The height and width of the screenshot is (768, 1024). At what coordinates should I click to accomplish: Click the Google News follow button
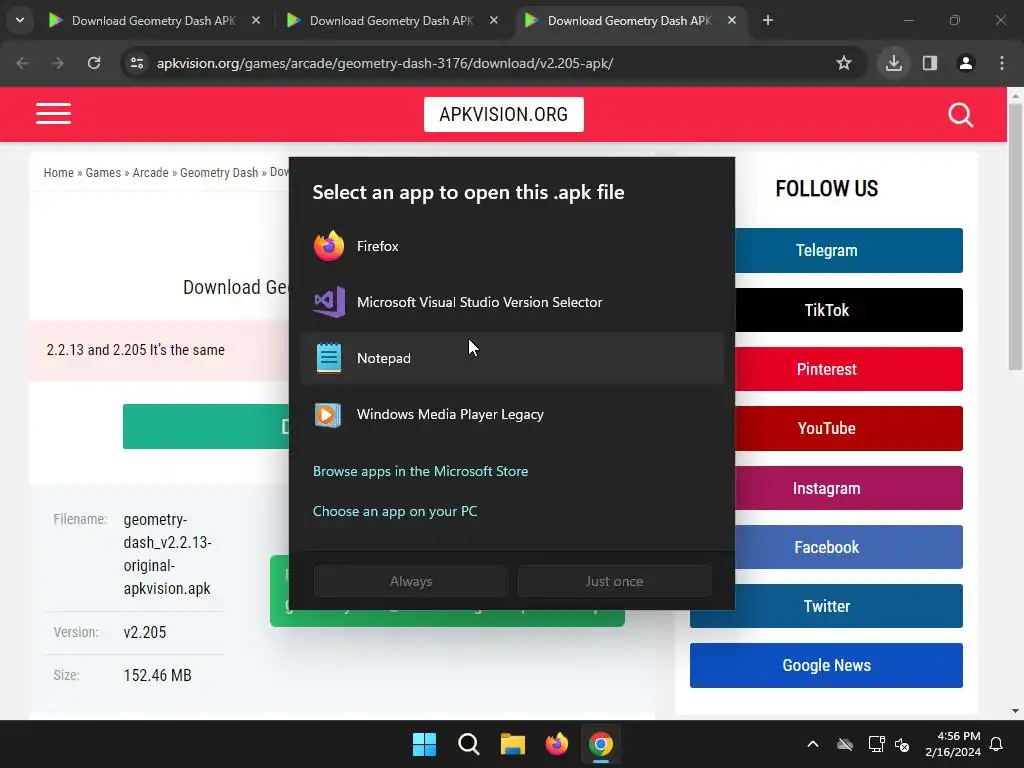point(826,665)
